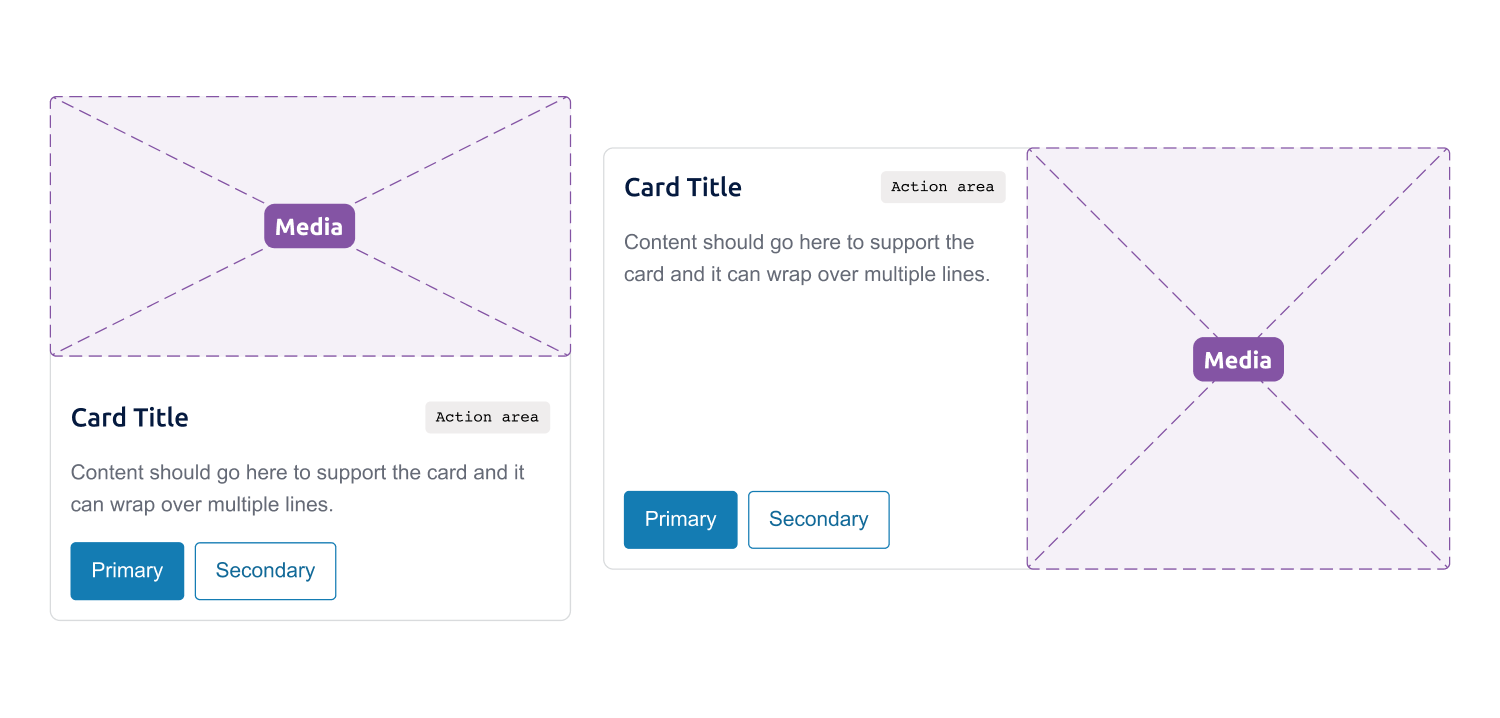This screenshot has height=718, width=1500.
Task: Click the Action area chip on the right card
Action: [941, 187]
